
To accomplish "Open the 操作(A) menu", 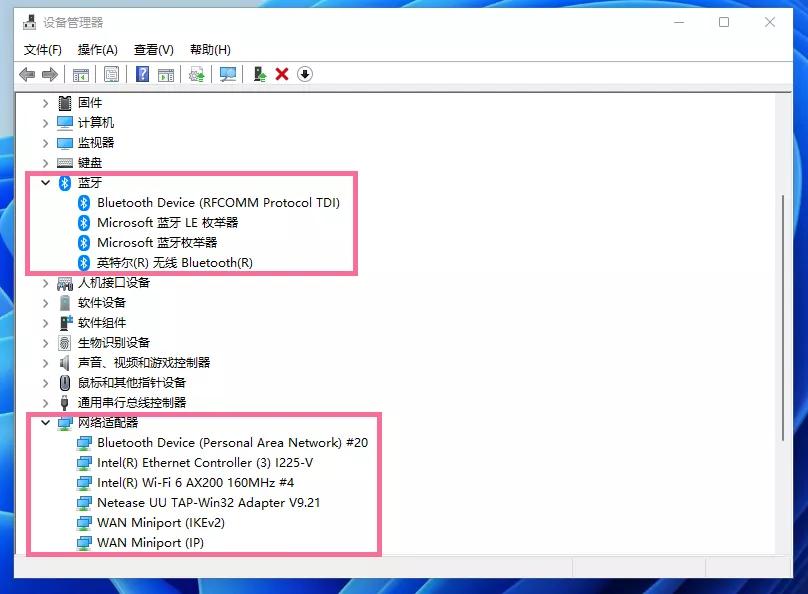I will (97, 50).
